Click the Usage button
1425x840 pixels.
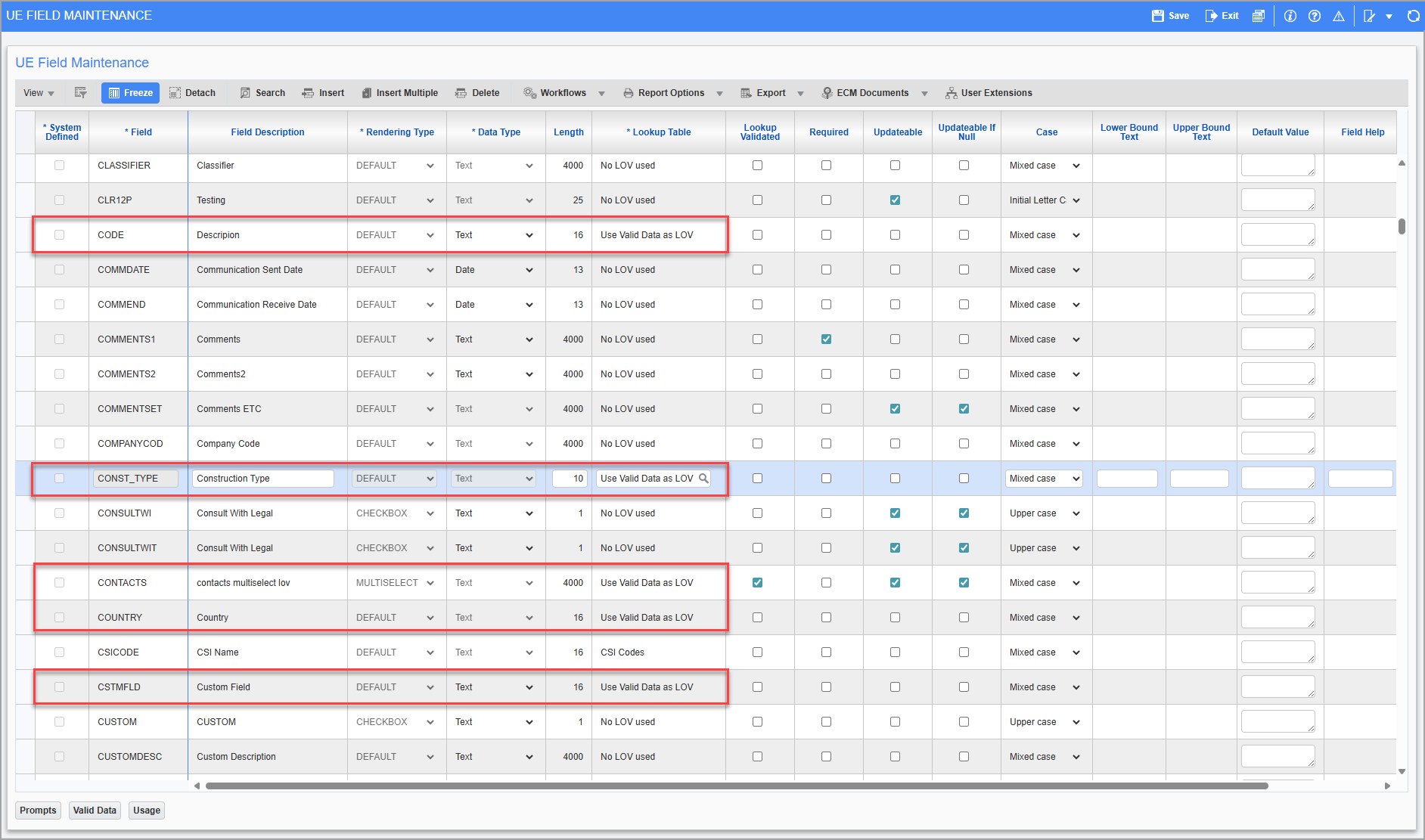coord(147,811)
